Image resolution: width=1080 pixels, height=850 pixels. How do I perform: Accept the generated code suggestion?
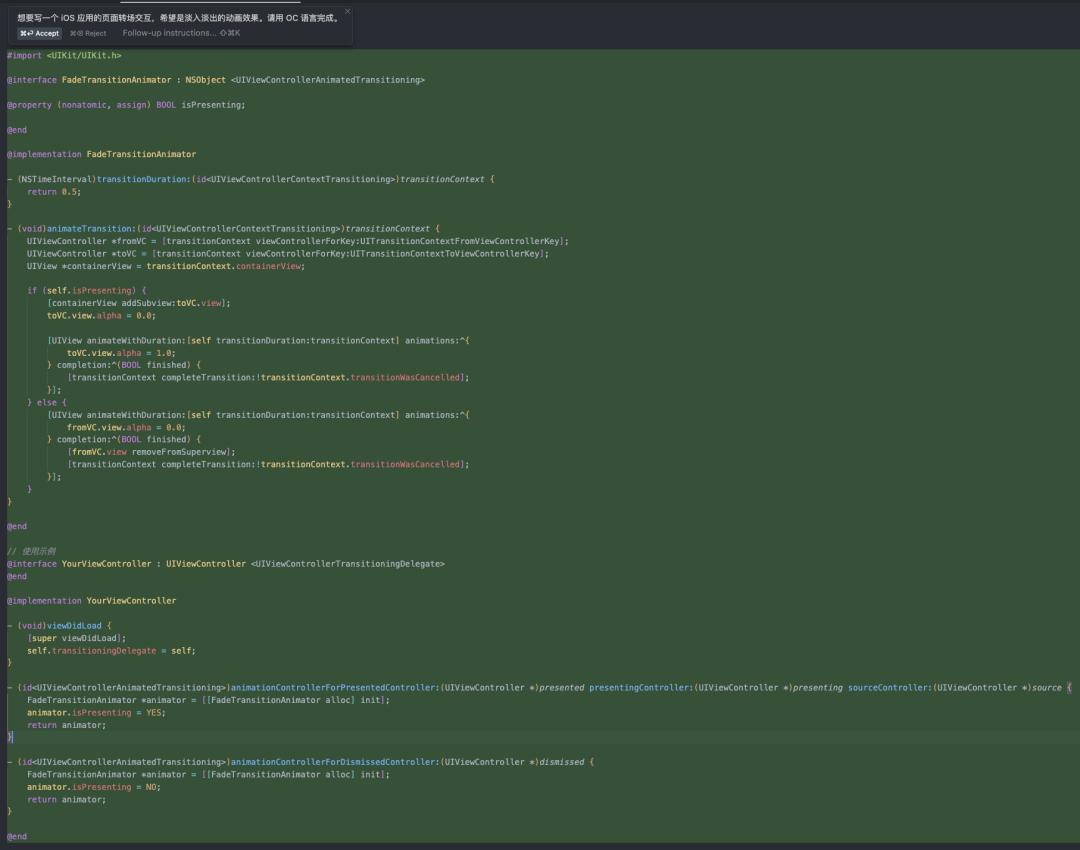point(40,33)
